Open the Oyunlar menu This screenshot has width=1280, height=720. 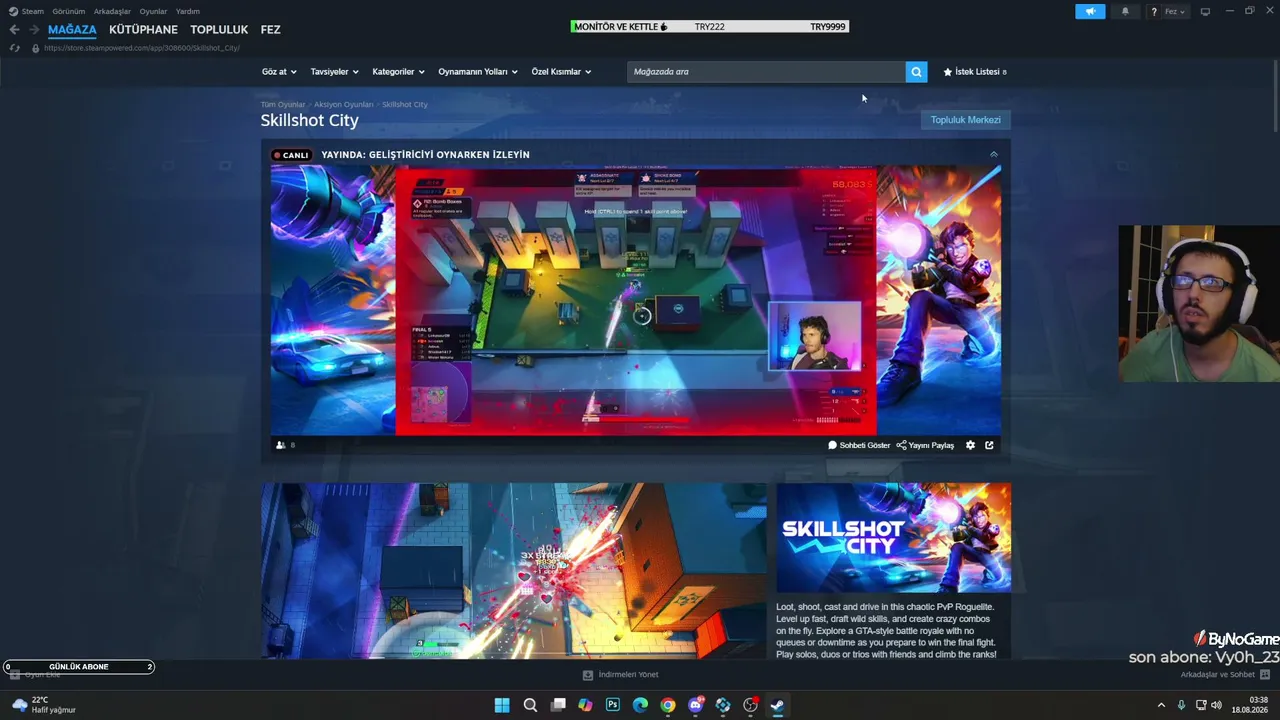point(153,11)
